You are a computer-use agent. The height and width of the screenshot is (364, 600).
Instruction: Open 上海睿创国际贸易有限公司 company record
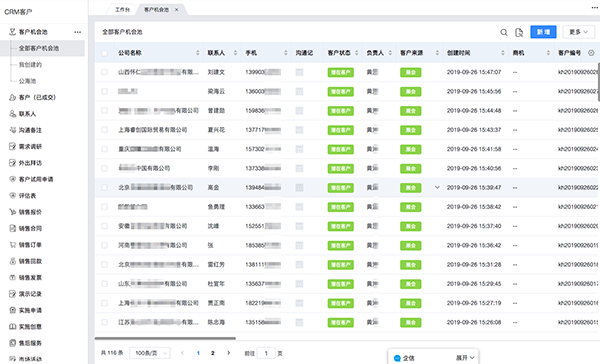click(153, 130)
